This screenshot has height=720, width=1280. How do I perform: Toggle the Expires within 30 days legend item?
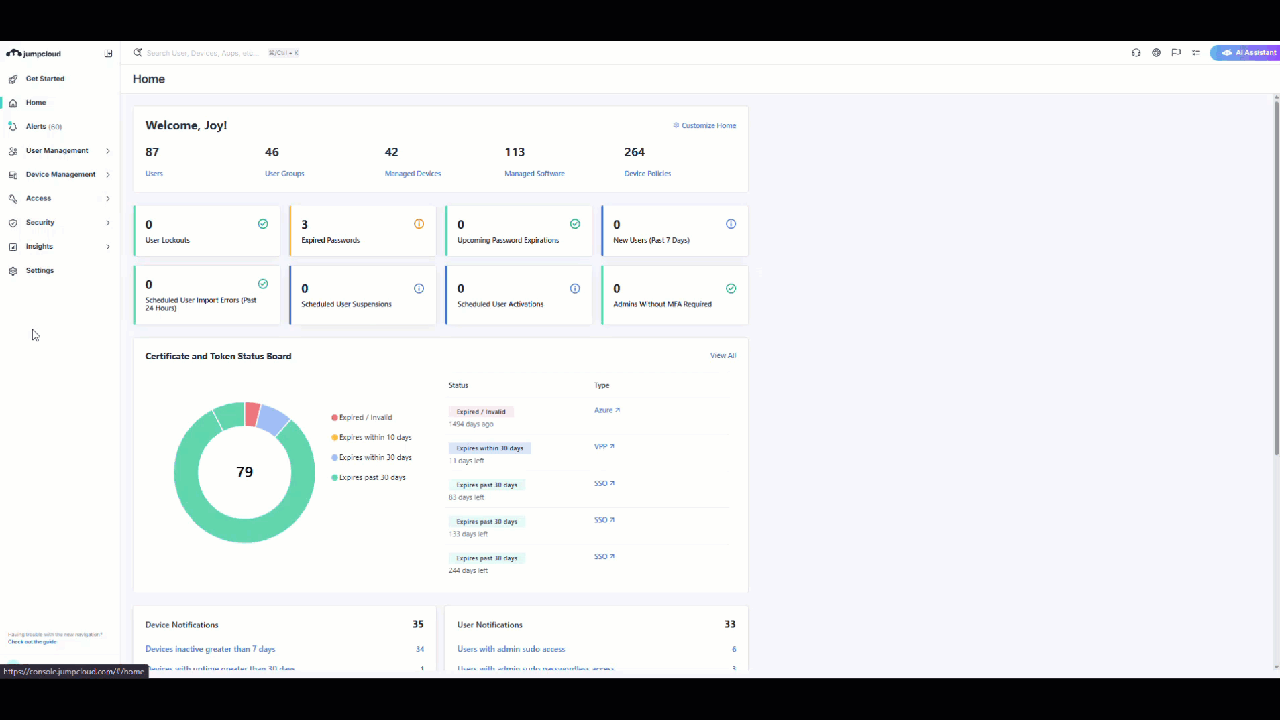click(x=371, y=457)
